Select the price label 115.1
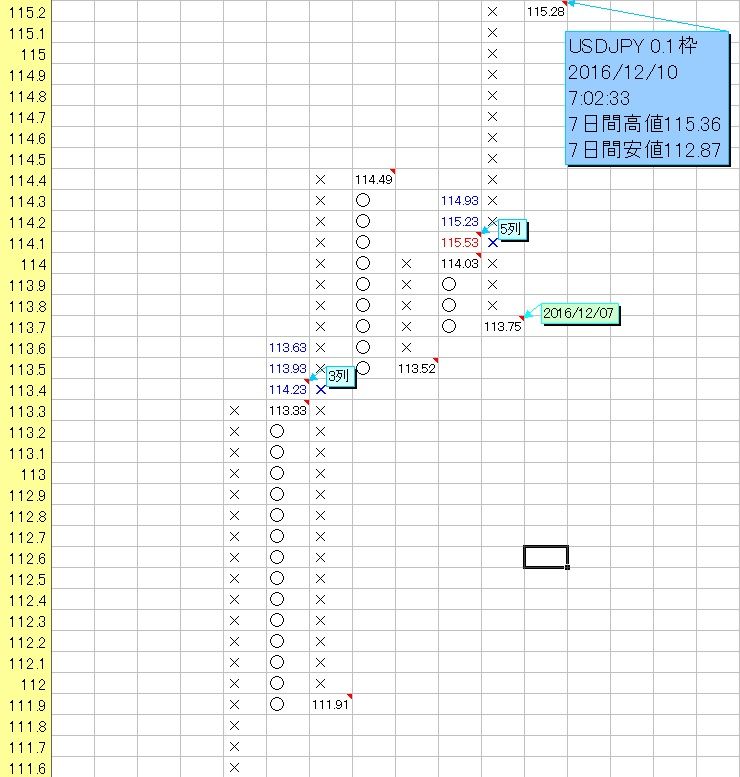740x777 pixels. click(27, 33)
